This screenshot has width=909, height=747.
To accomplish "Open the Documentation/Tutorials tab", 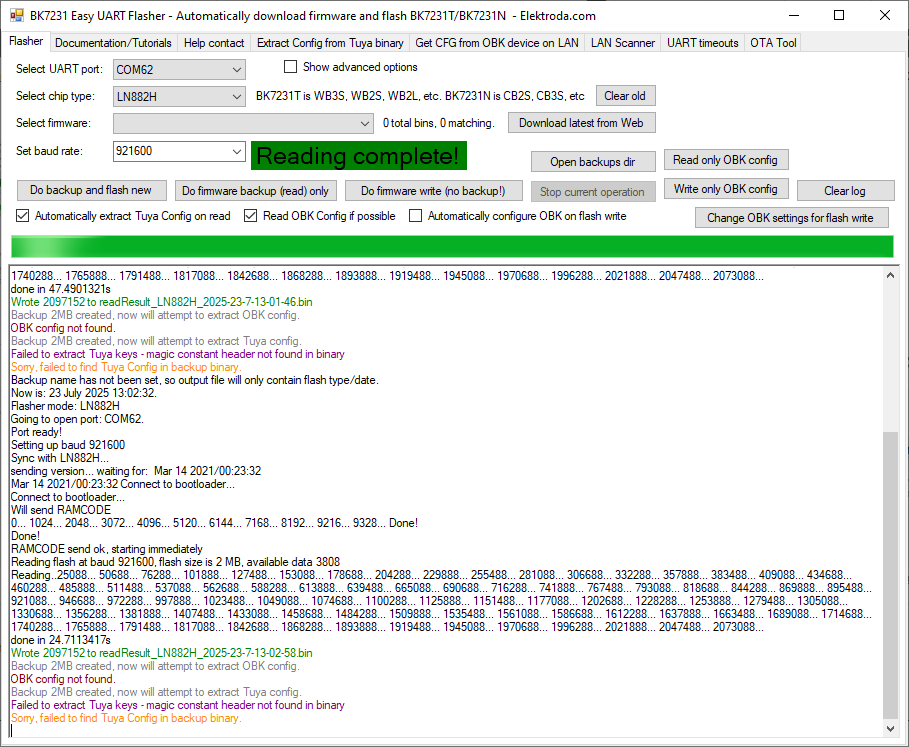I will coord(113,43).
